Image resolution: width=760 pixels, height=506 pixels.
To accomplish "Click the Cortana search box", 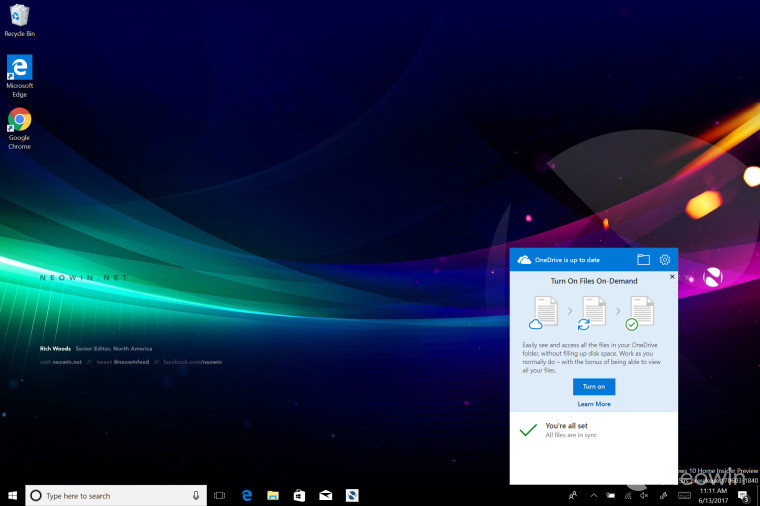I will 110,495.
